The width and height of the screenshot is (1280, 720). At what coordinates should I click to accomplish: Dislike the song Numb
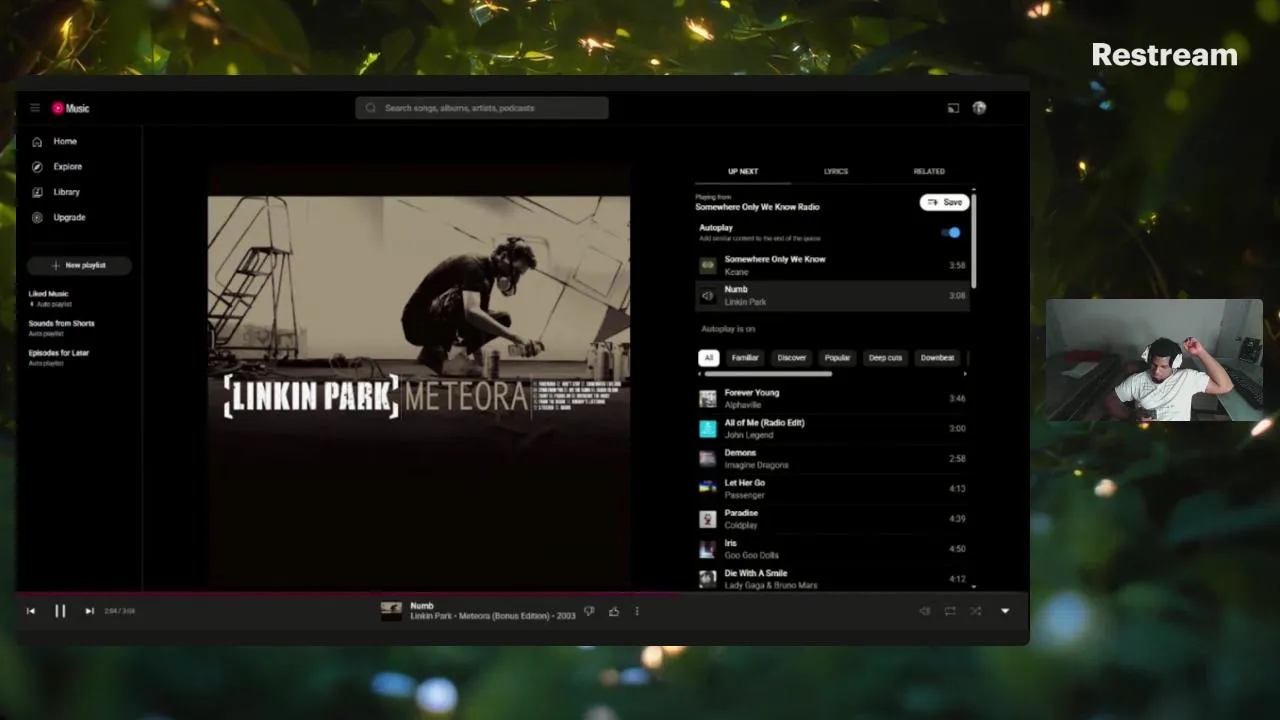(589, 611)
